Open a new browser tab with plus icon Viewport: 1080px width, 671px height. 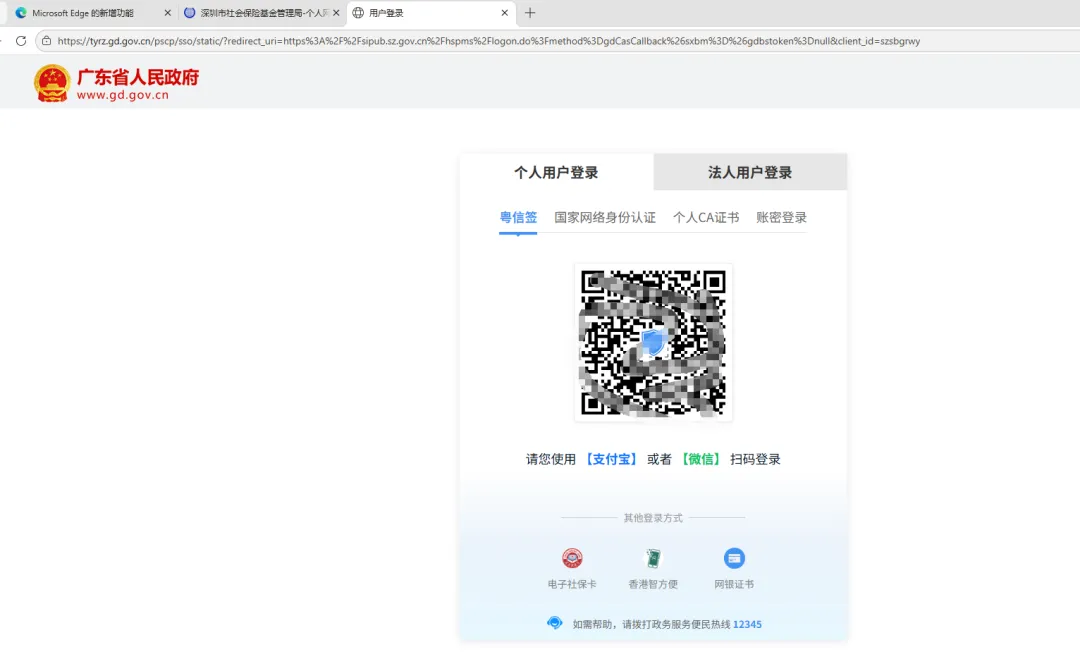coord(530,12)
